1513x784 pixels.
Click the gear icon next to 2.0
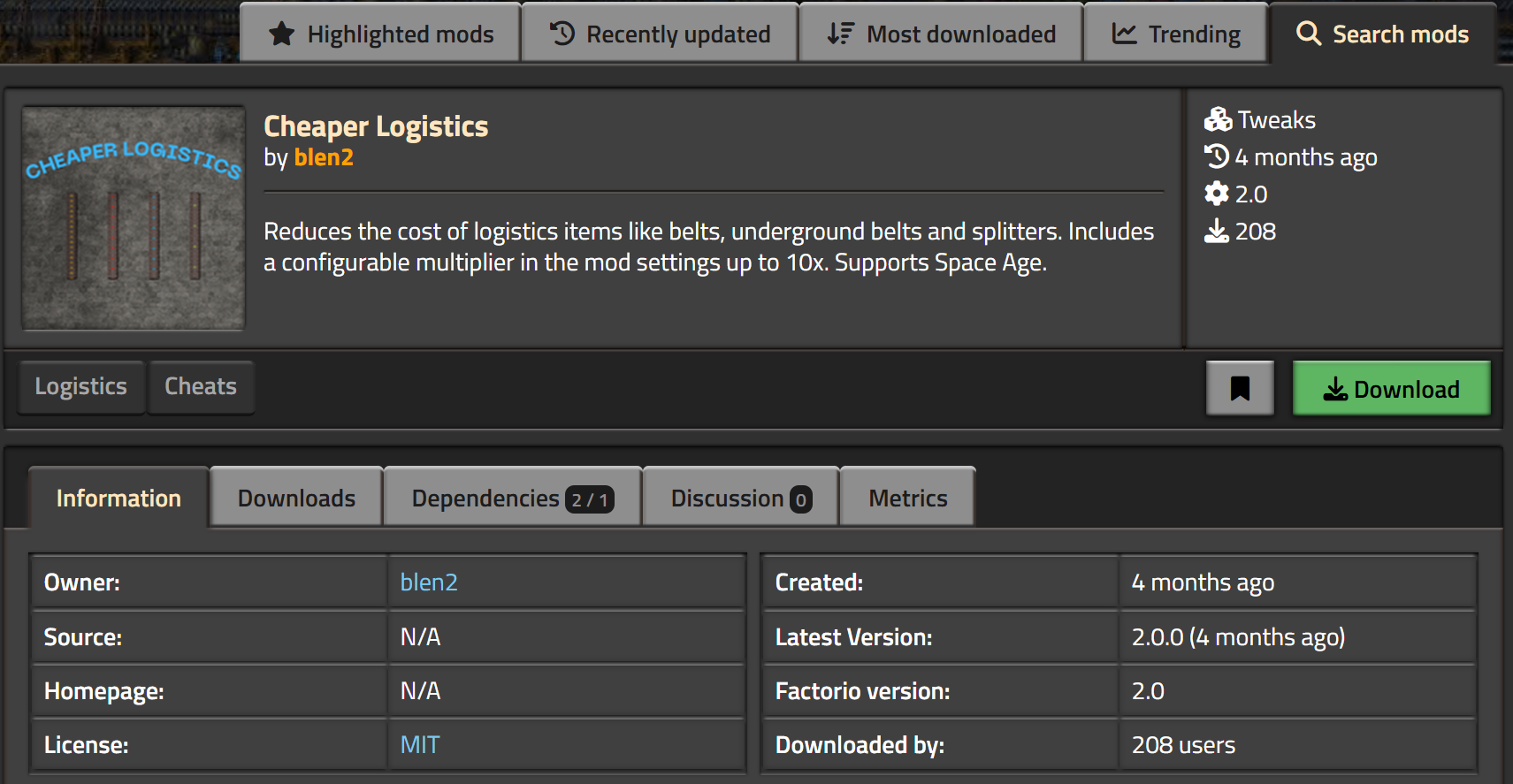pyautogui.click(x=1217, y=194)
